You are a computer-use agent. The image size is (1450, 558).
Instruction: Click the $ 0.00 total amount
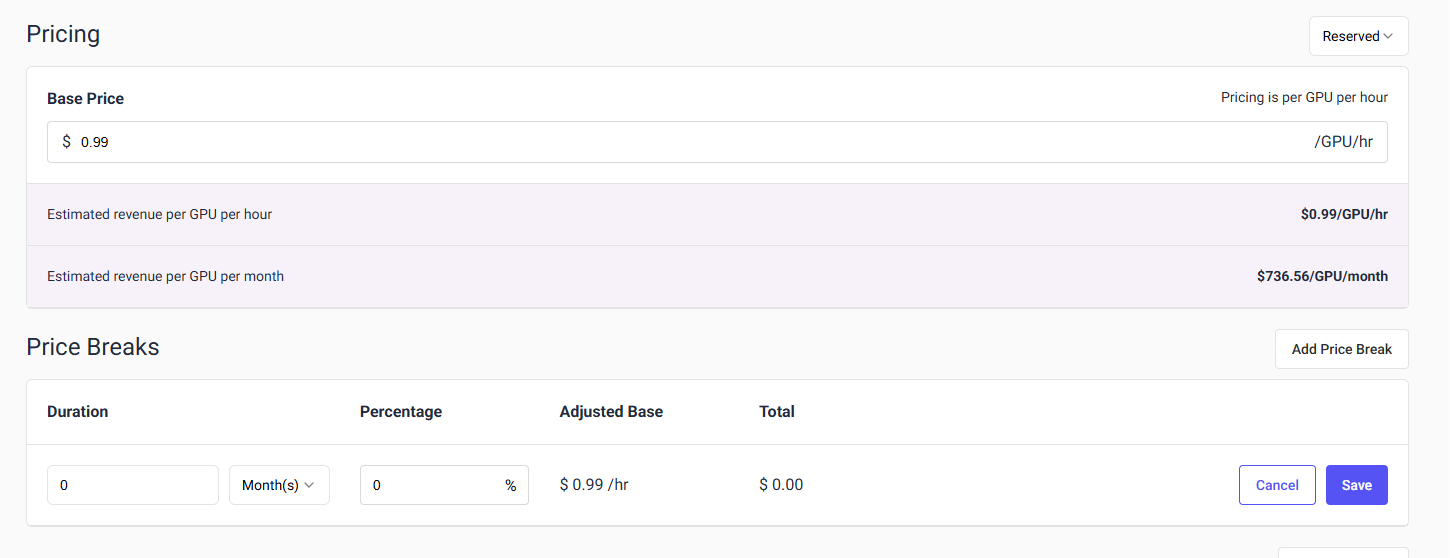point(781,485)
